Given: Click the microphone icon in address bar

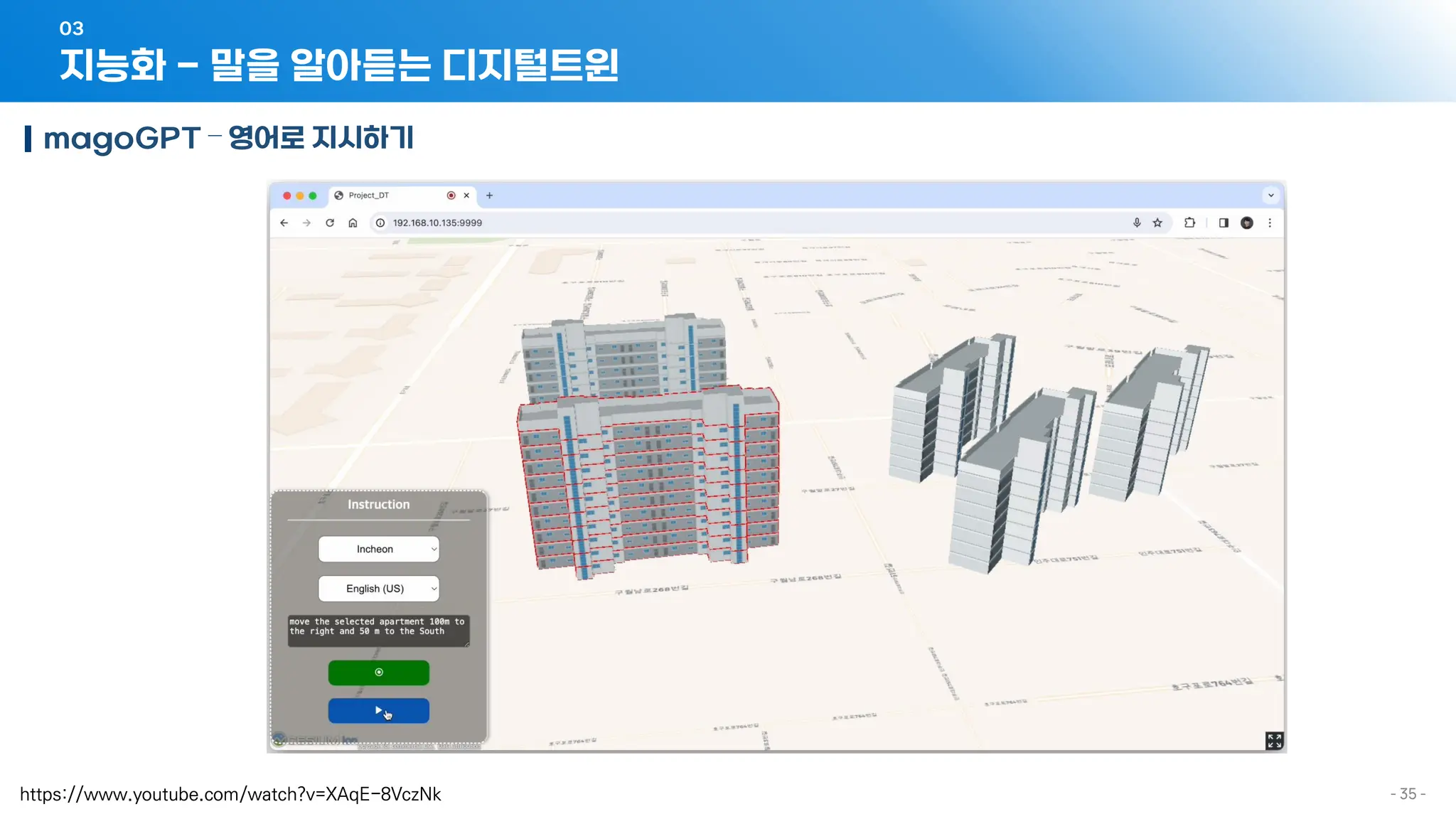Looking at the screenshot, I should [1137, 223].
